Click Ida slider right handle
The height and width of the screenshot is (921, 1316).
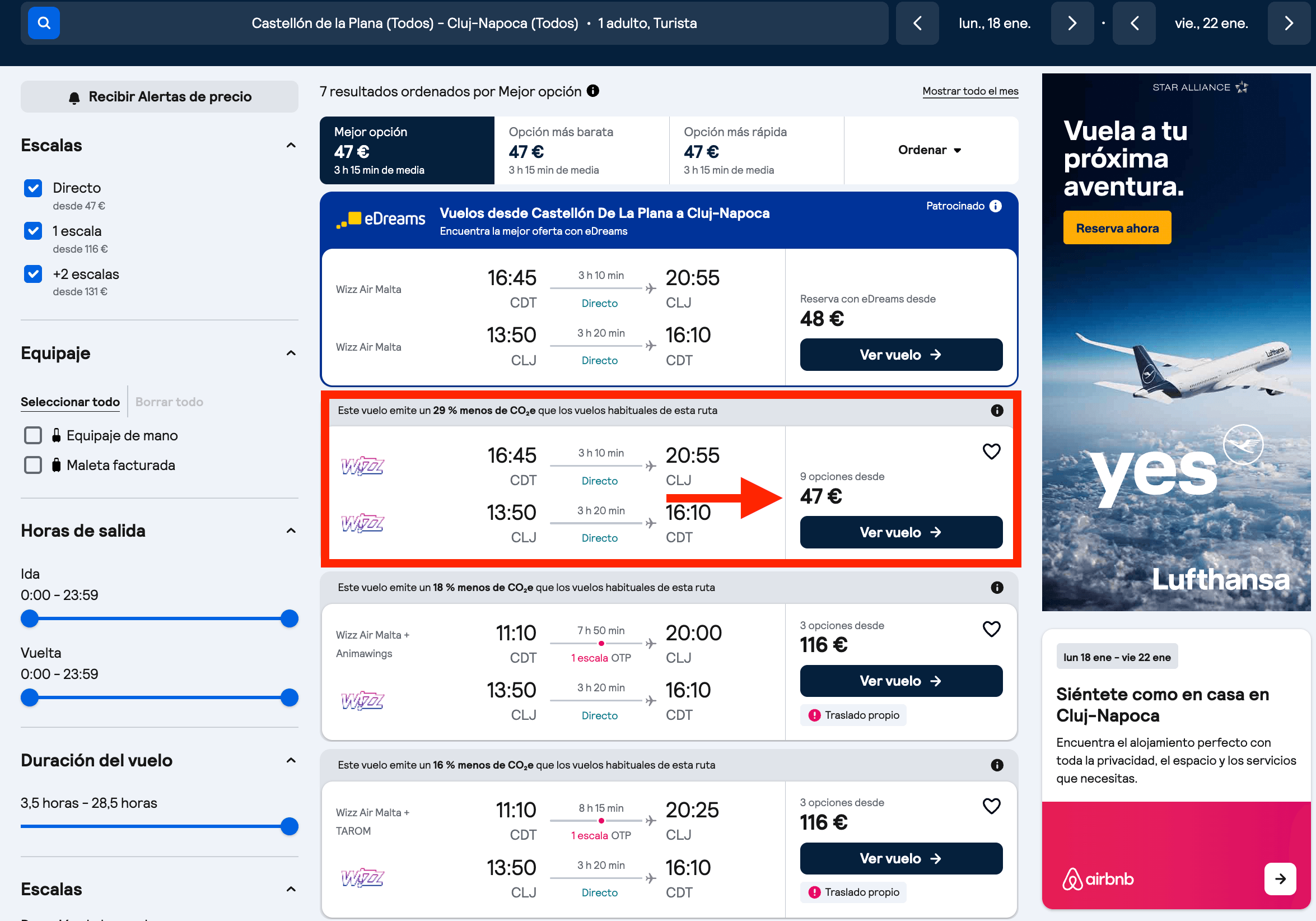coord(290,619)
